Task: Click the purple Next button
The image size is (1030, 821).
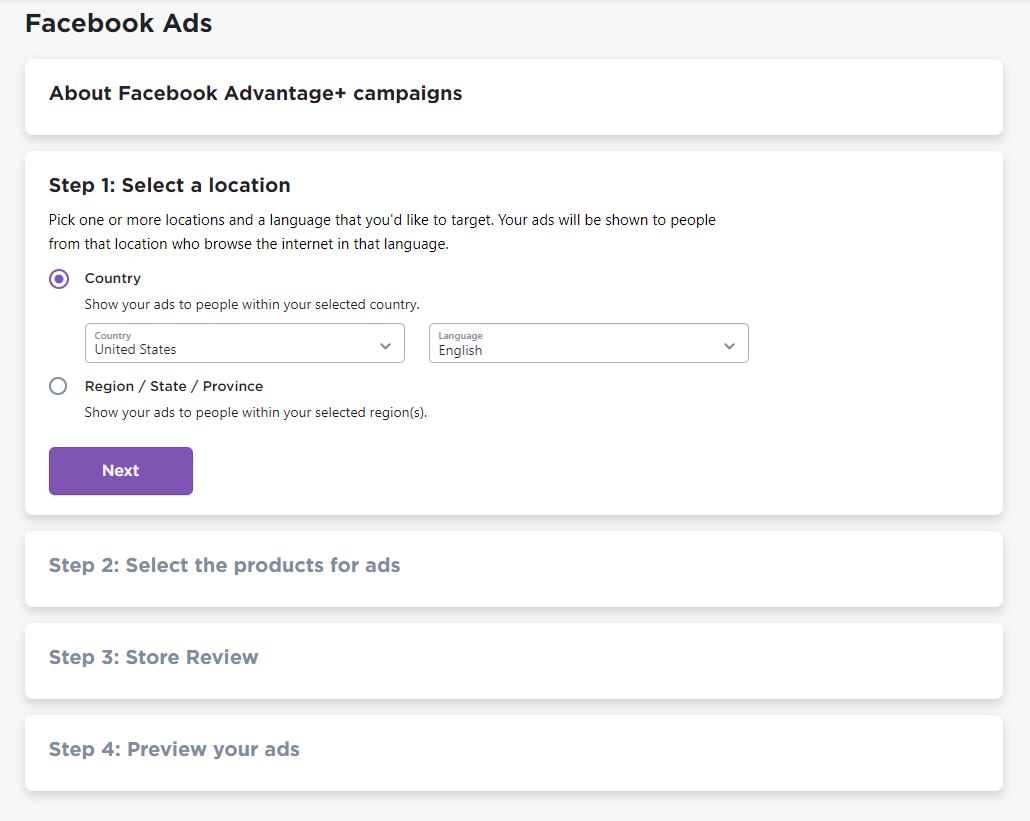Action: [121, 471]
